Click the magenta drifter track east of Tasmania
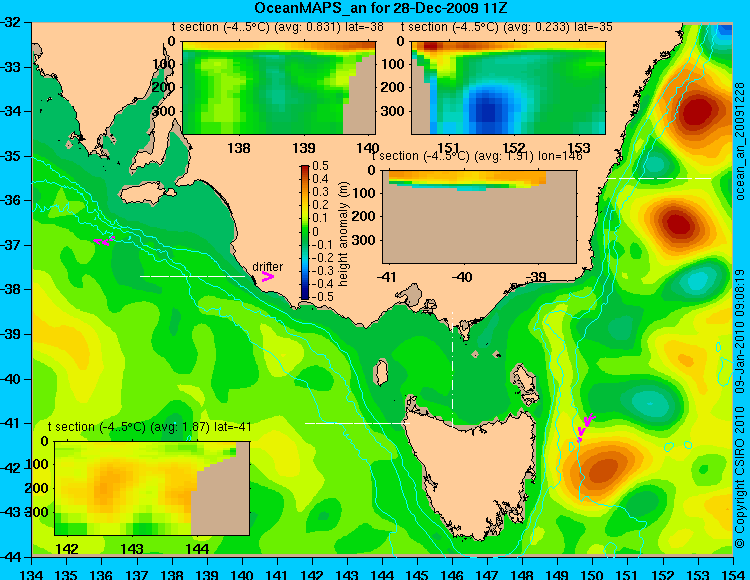 click(585, 427)
